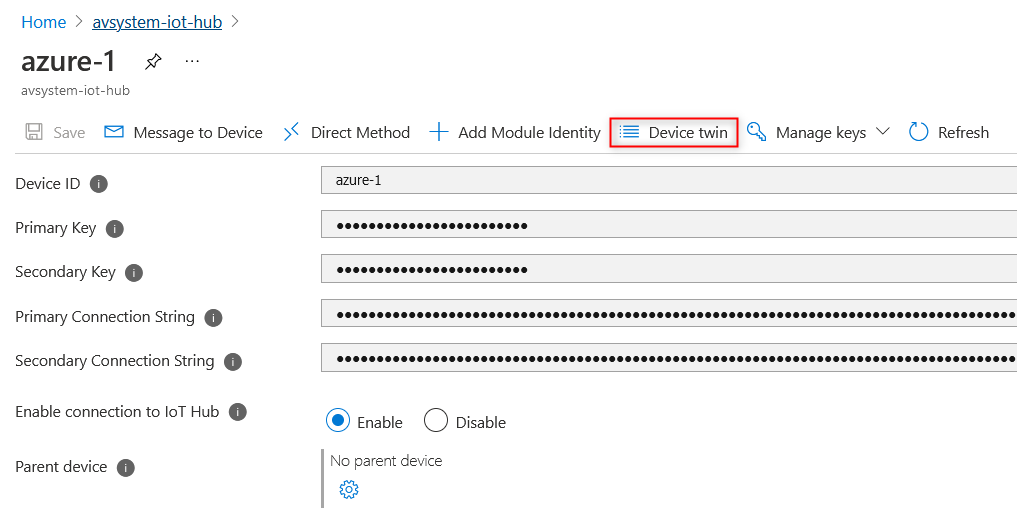Click the Disable option label
Screen dimensions: 1017x527
click(481, 423)
